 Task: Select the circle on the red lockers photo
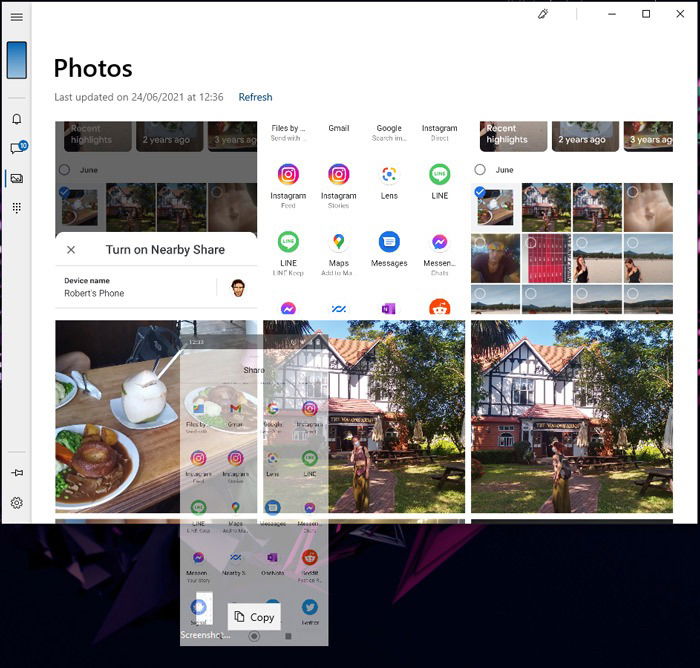pos(531,242)
